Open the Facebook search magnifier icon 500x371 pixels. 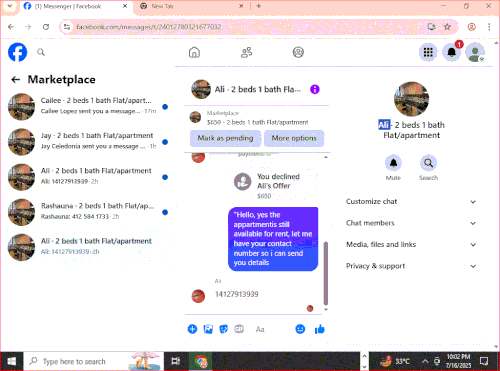point(41,52)
